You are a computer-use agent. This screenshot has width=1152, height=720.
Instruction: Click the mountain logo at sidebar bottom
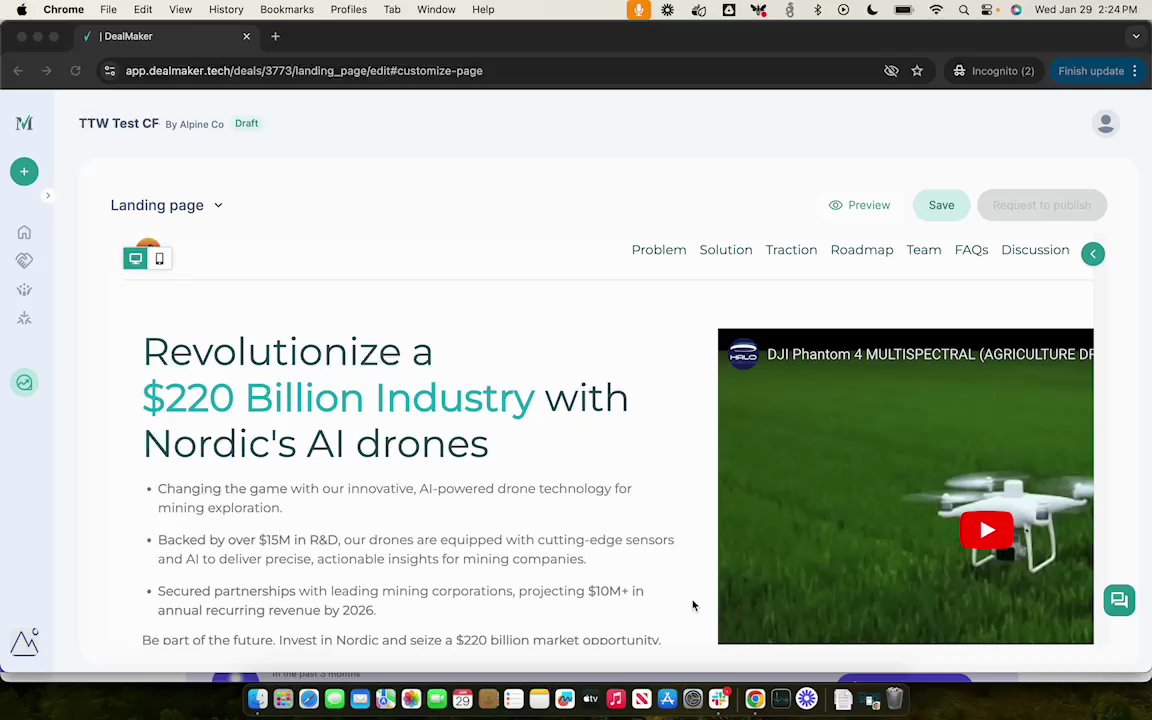pos(24,643)
